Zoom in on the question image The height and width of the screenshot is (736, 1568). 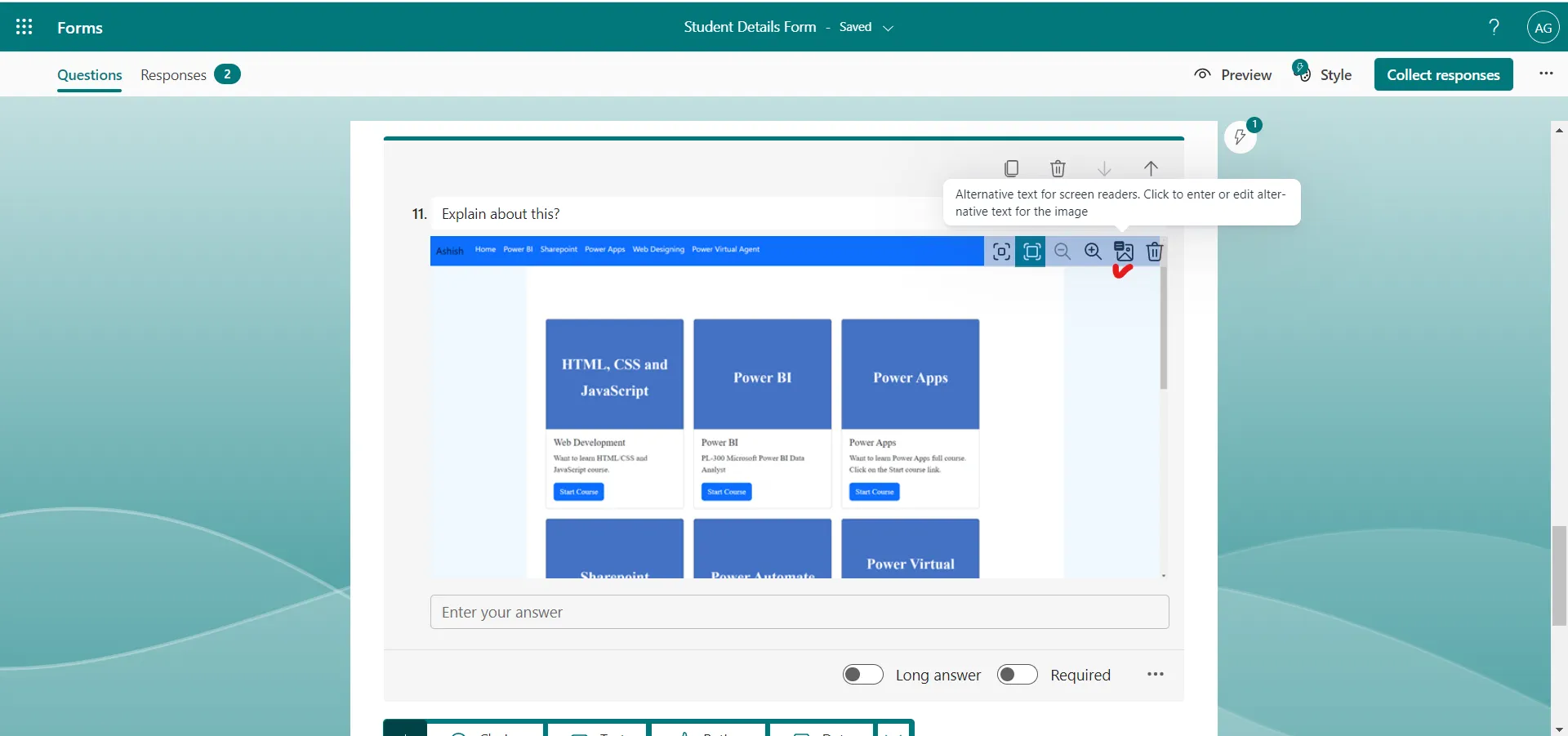(1094, 252)
